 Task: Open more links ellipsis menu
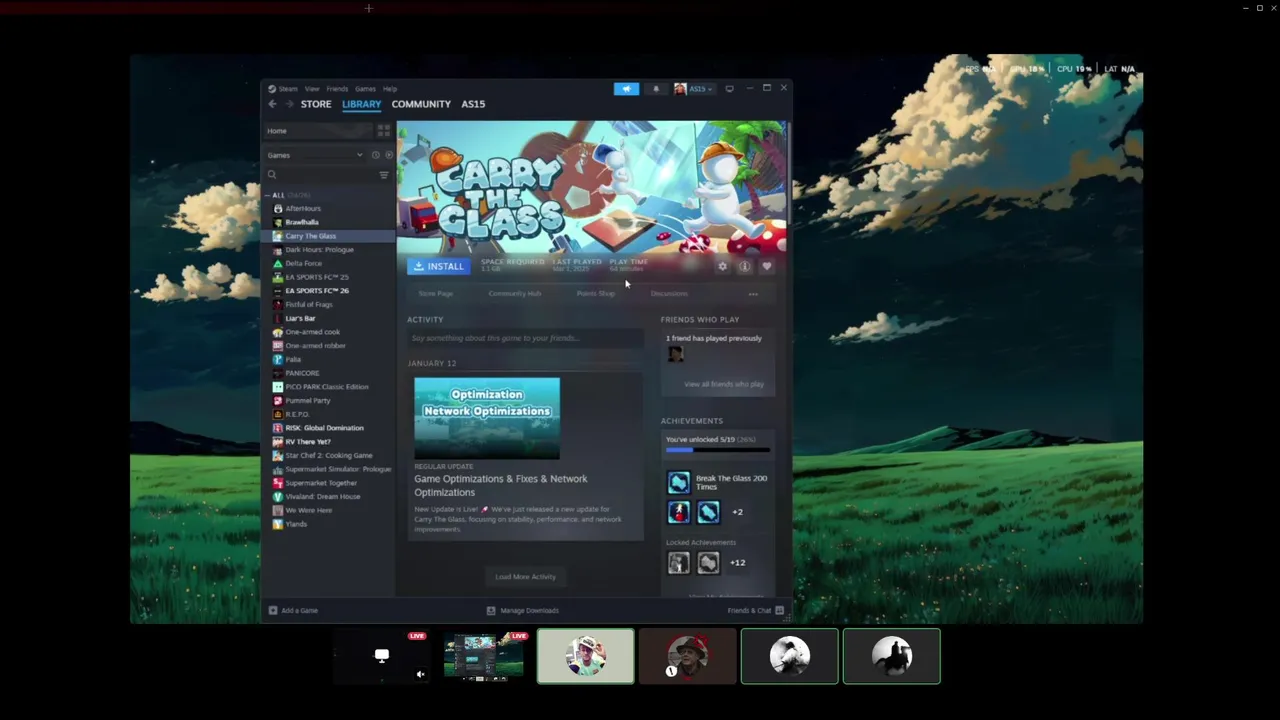(x=753, y=294)
